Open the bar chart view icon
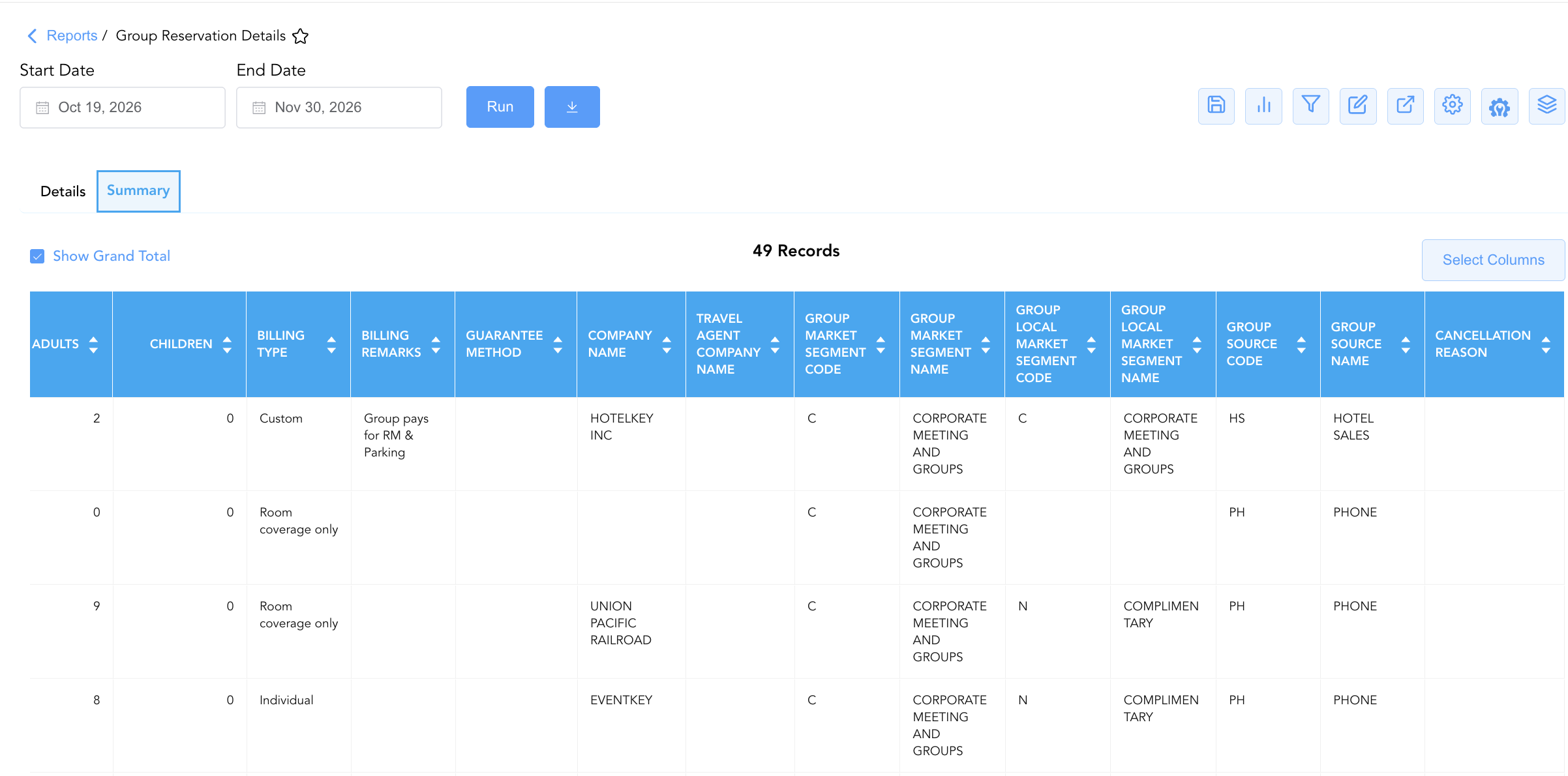The image size is (1568, 776). coord(1263,106)
